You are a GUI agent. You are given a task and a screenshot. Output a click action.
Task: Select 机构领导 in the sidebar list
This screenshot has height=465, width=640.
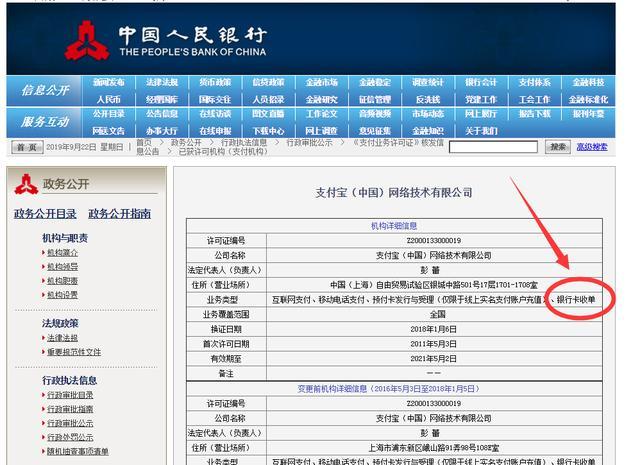coord(62,267)
